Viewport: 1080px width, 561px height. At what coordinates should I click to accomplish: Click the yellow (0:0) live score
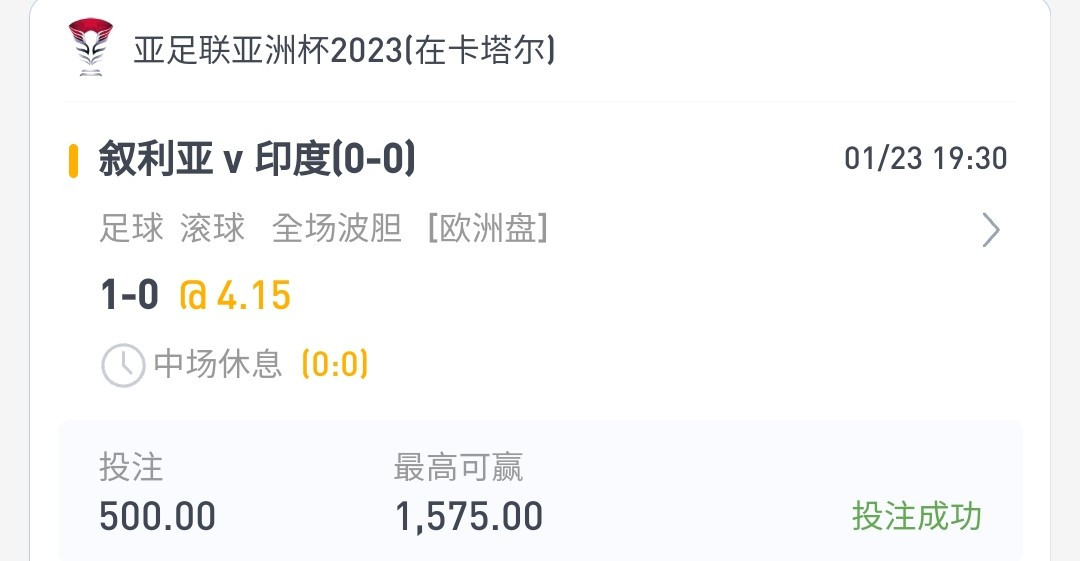(335, 364)
